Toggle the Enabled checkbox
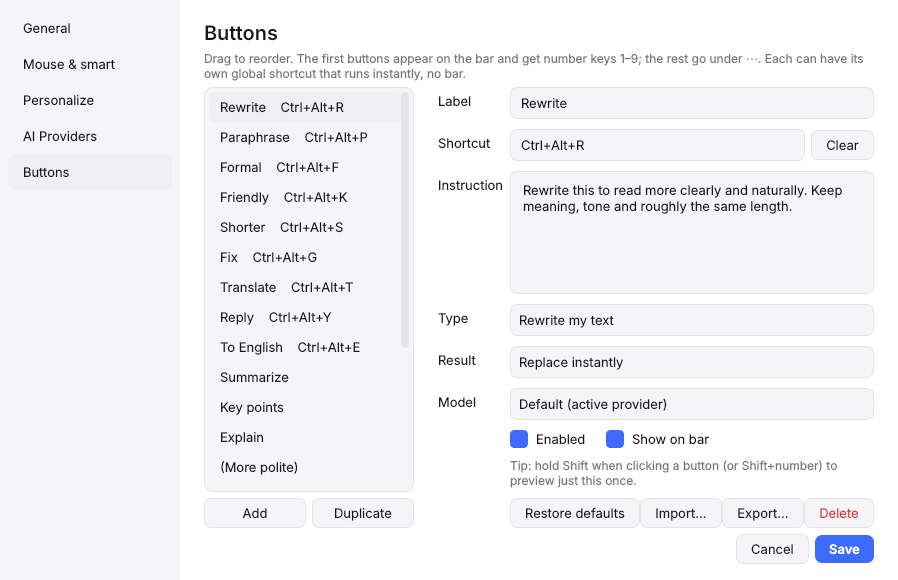Viewport: 898px width, 580px height. coord(519,439)
